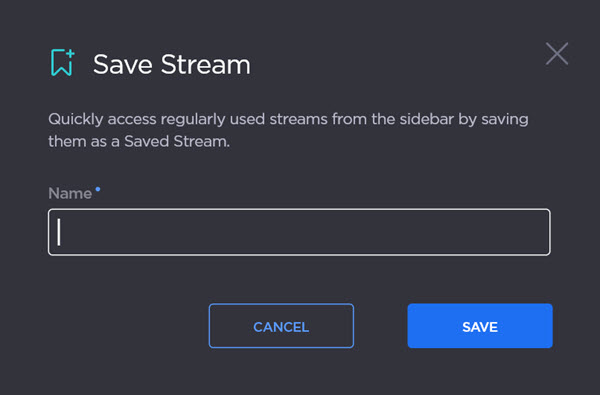Focus the stream name text box
This screenshot has width=600, height=395.
[299, 232]
